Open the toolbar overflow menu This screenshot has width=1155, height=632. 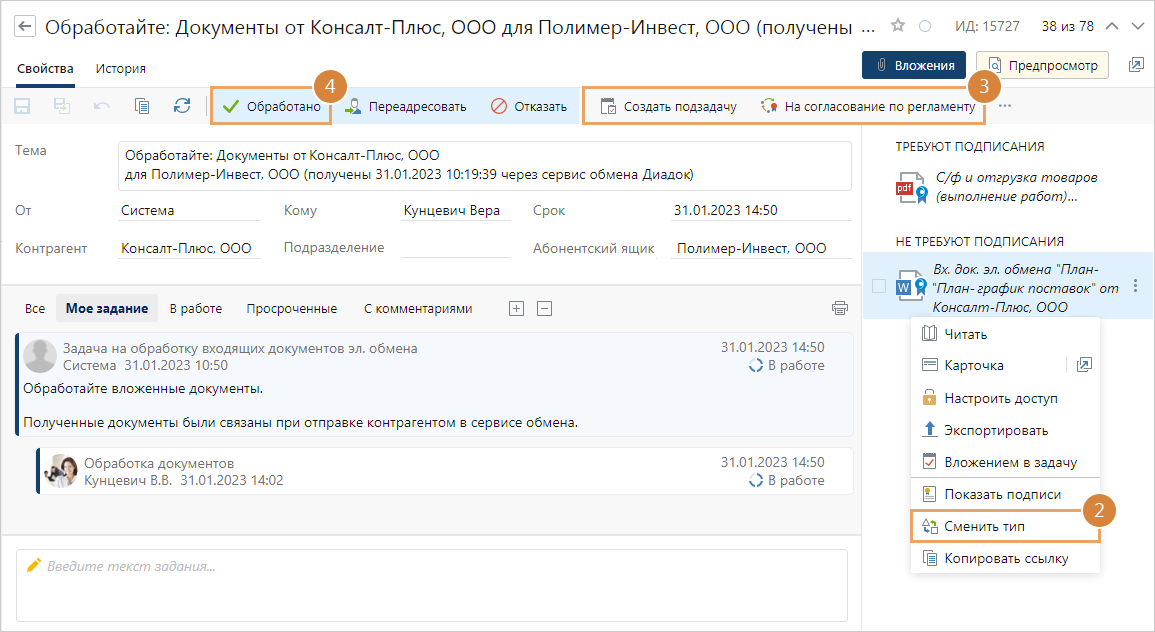click(1005, 106)
